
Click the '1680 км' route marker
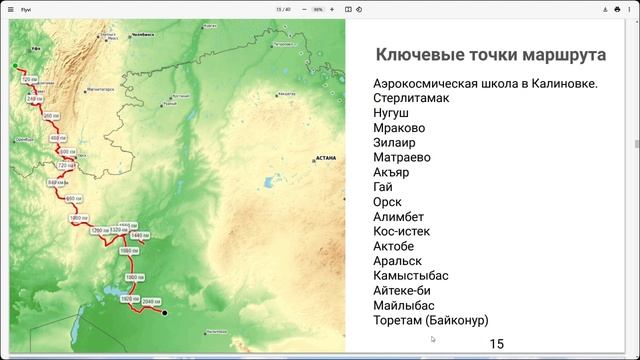(x=129, y=251)
